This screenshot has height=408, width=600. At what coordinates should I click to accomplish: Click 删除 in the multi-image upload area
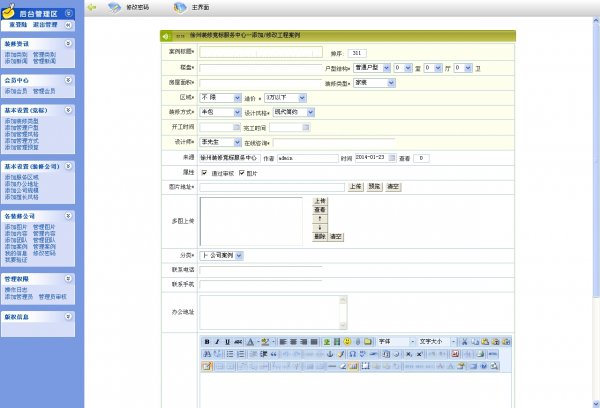click(320, 237)
